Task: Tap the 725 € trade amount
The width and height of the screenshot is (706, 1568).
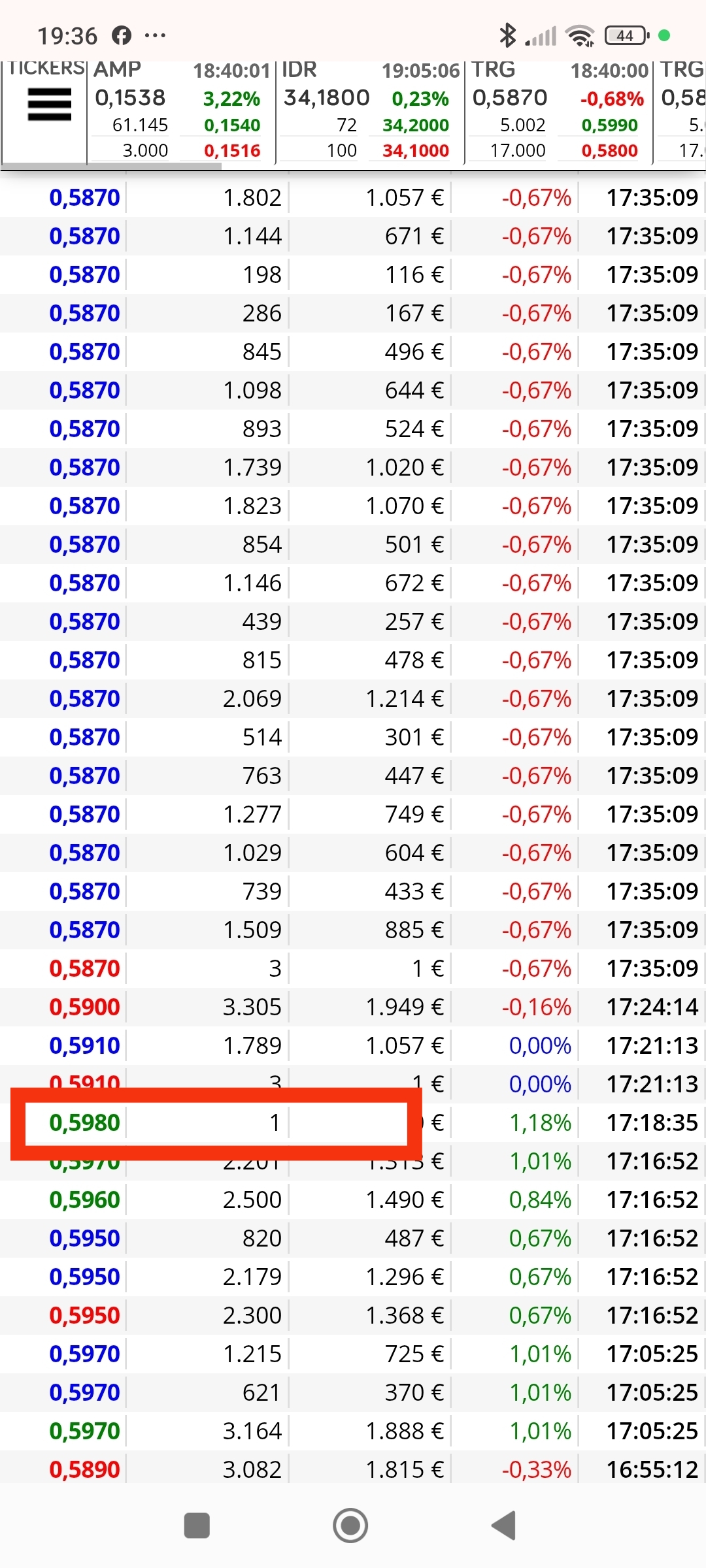Action: pos(414,1354)
